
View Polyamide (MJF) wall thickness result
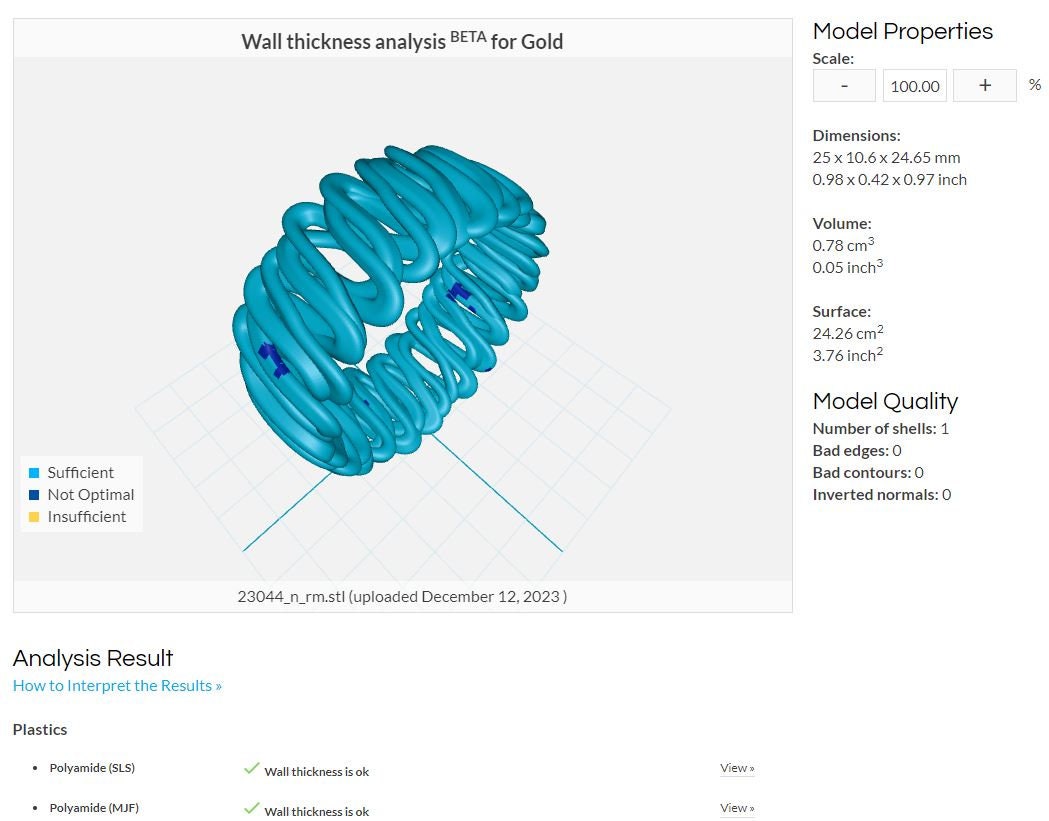(737, 808)
